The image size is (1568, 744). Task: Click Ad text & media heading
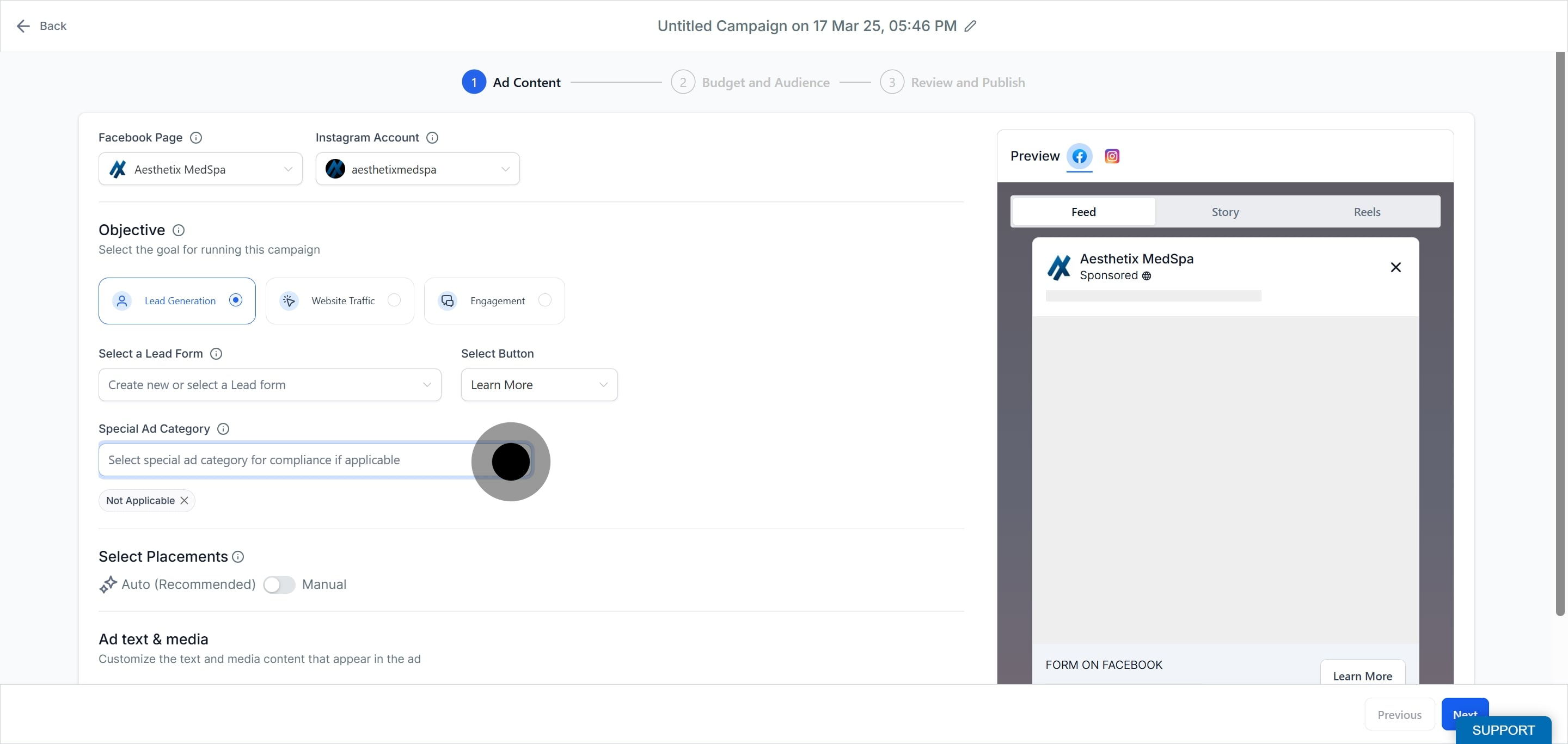(x=154, y=640)
